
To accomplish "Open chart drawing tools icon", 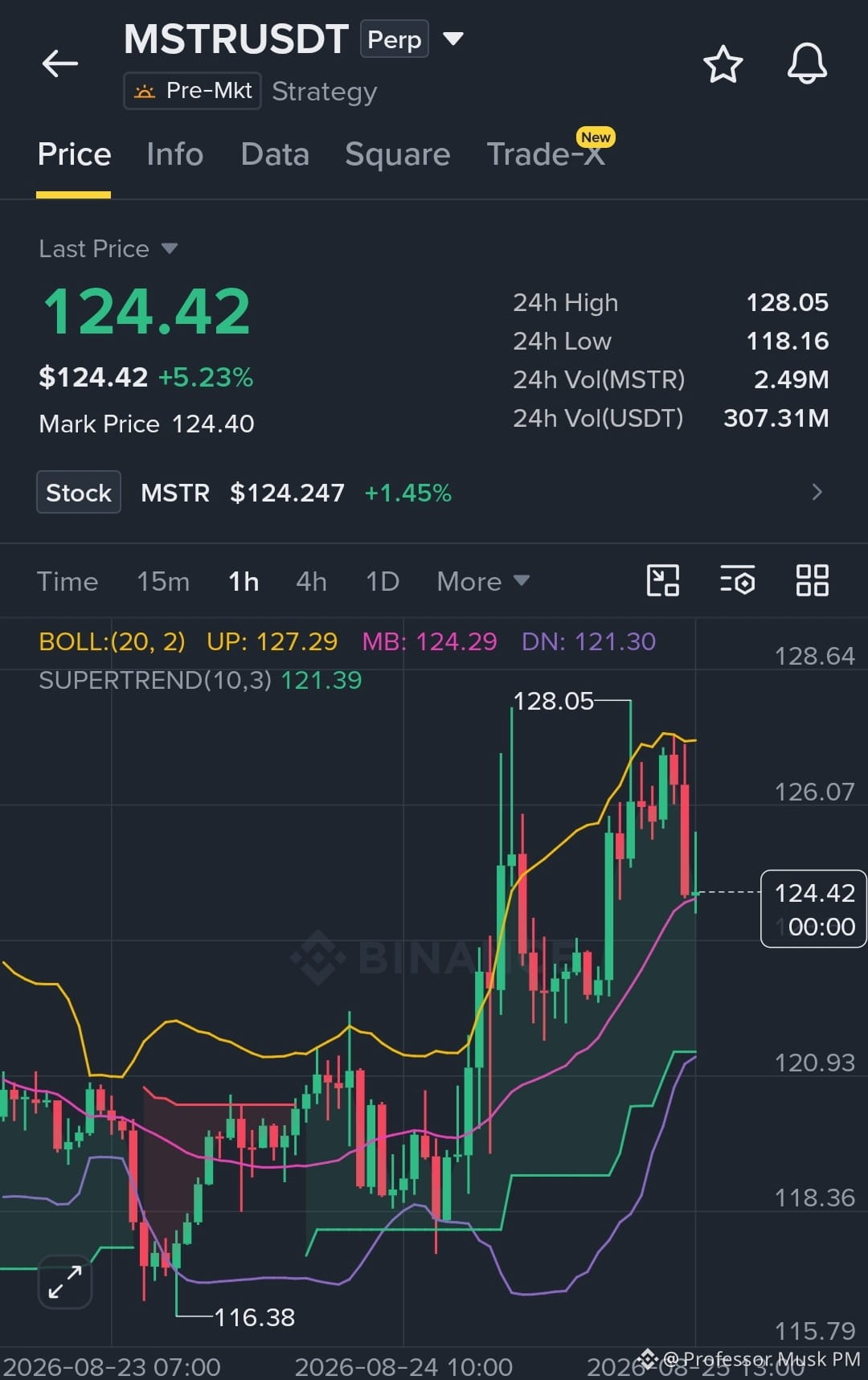I will [x=663, y=580].
